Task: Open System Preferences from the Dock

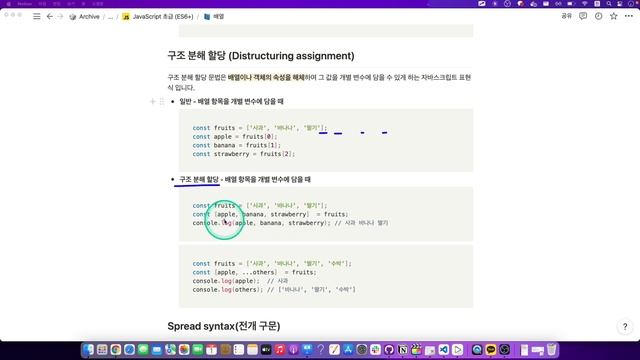Action: tap(362, 350)
